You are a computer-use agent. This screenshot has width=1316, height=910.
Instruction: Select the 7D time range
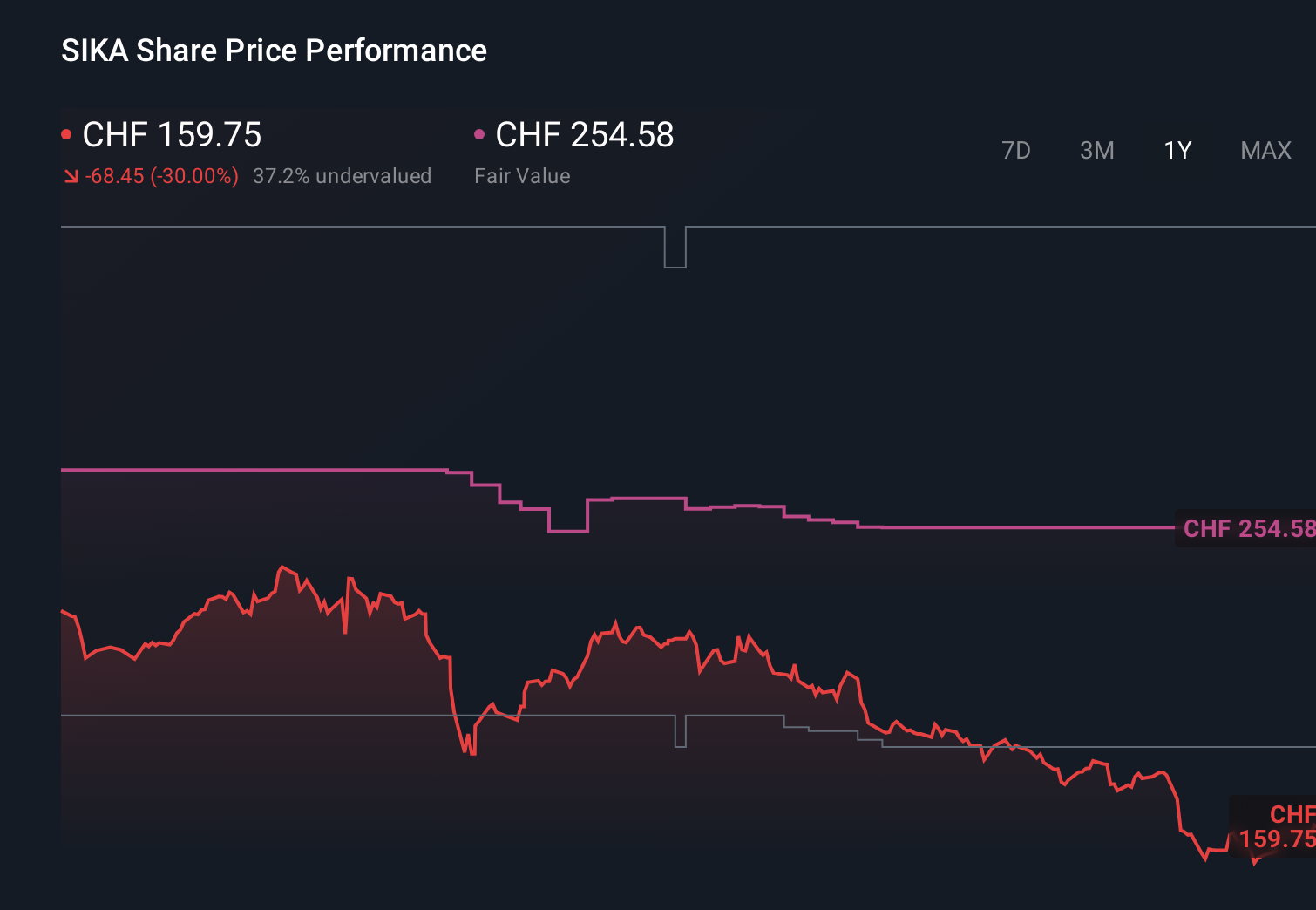1016,150
